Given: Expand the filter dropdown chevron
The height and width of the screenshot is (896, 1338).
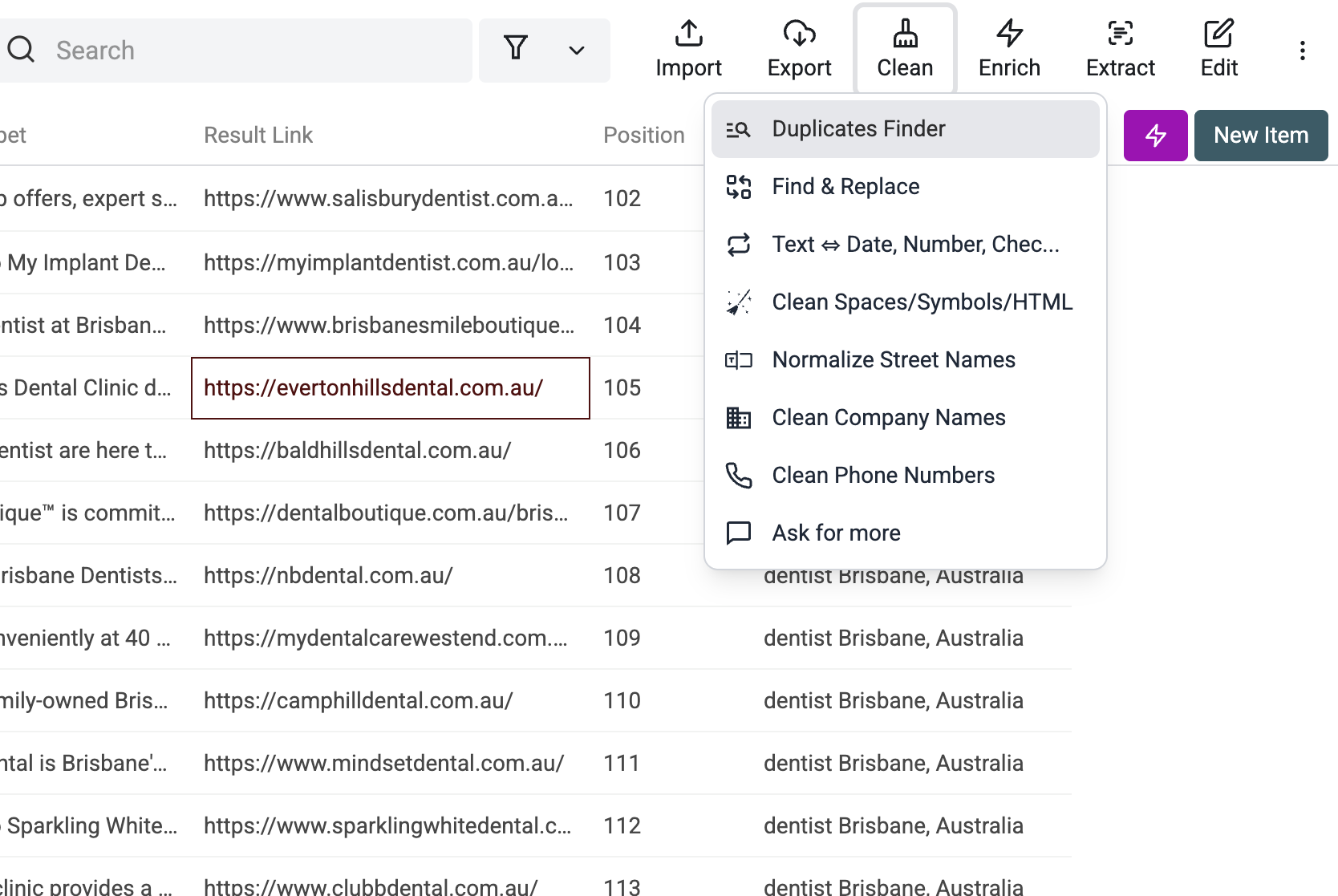Looking at the screenshot, I should (576, 51).
